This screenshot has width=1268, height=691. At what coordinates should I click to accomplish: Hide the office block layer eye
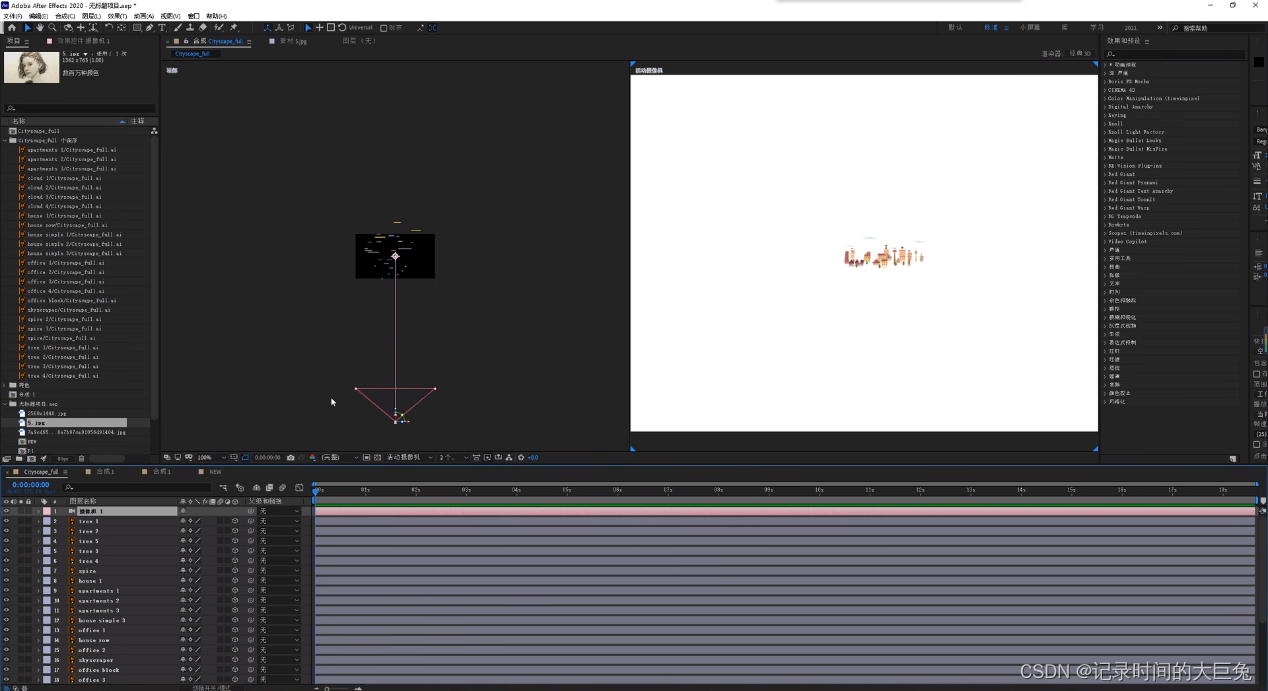click(6, 670)
